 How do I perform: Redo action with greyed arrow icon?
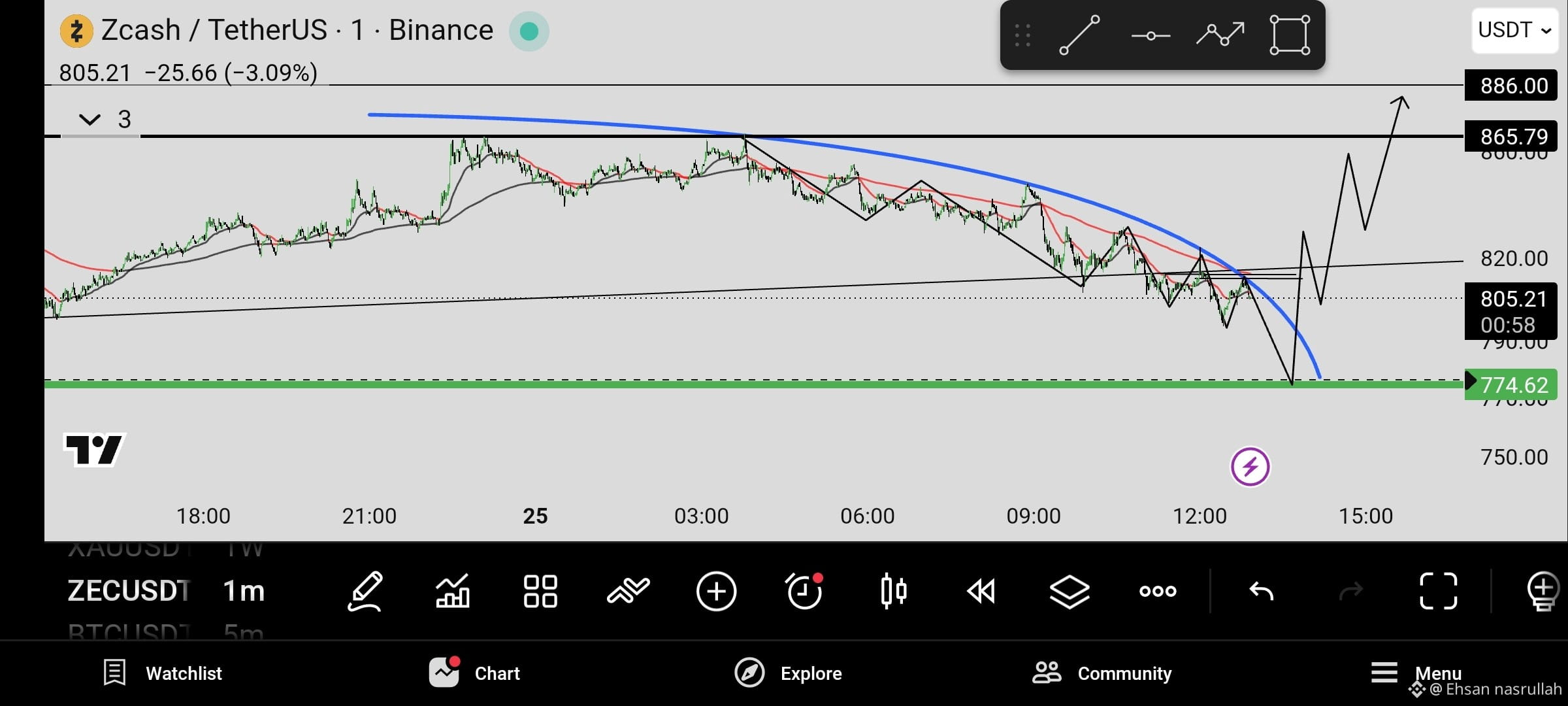tap(1350, 592)
